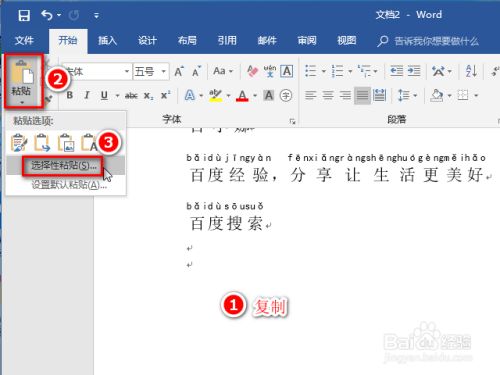This screenshot has height=375, width=500.
Task: Align text right
Action: tap(345, 96)
